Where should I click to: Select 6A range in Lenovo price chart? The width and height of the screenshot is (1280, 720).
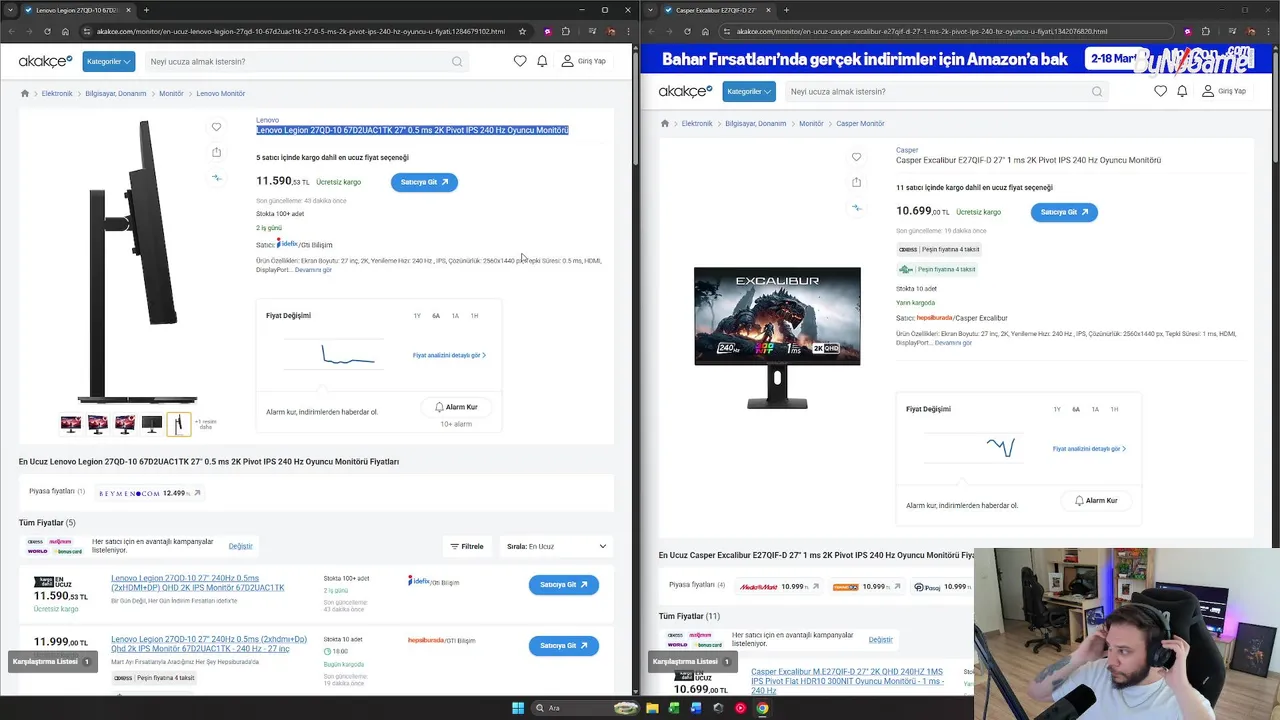(x=436, y=316)
